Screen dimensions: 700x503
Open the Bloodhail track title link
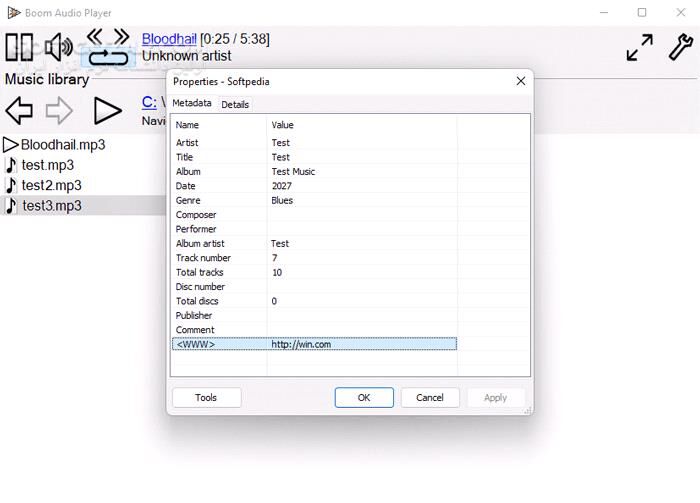pyautogui.click(x=169, y=39)
